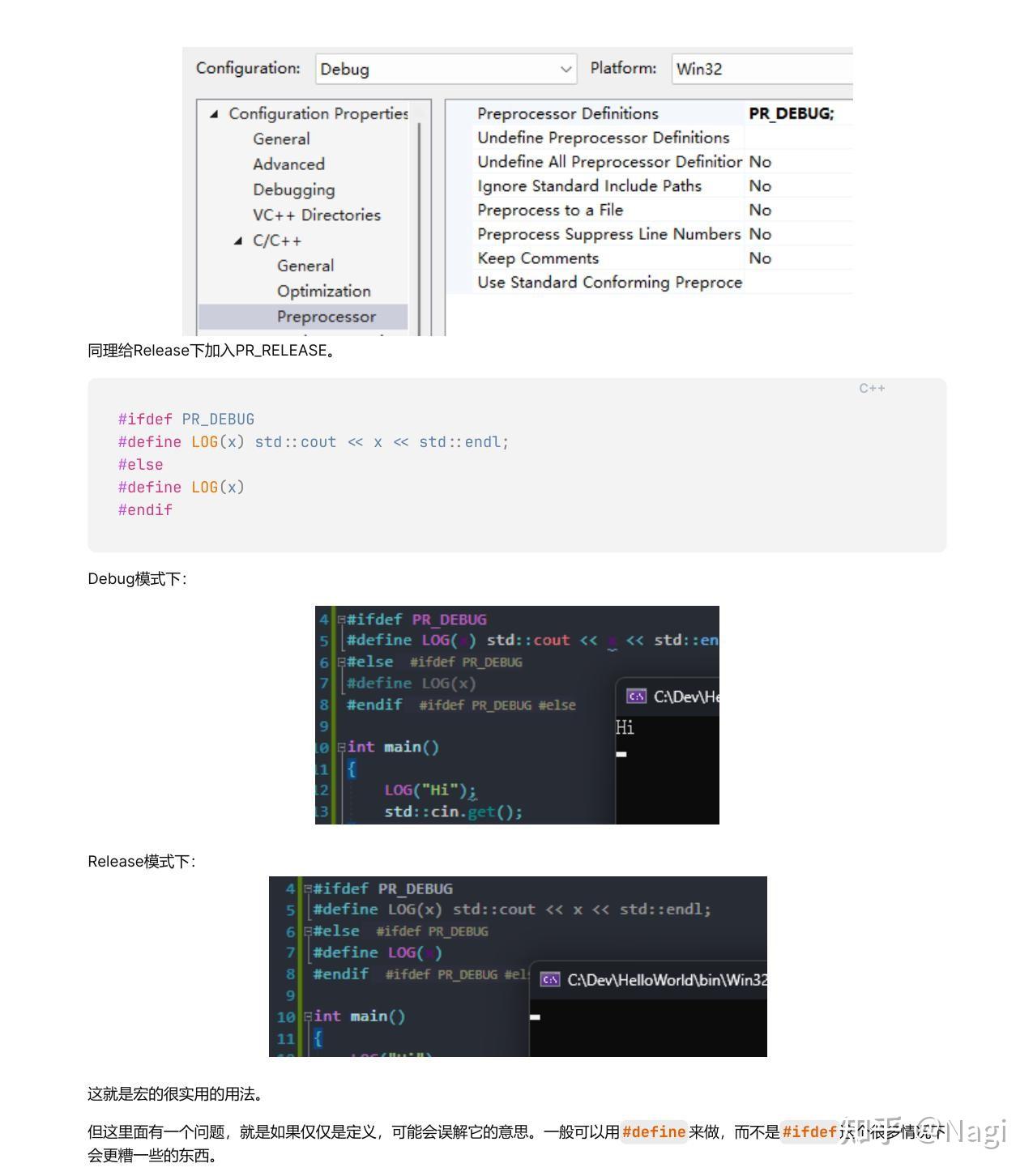Viewport: 1033px width, 1176px height.
Task: Edit the PR_DEBUG Preprocessor Definitions value
Action: pos(794,113)
